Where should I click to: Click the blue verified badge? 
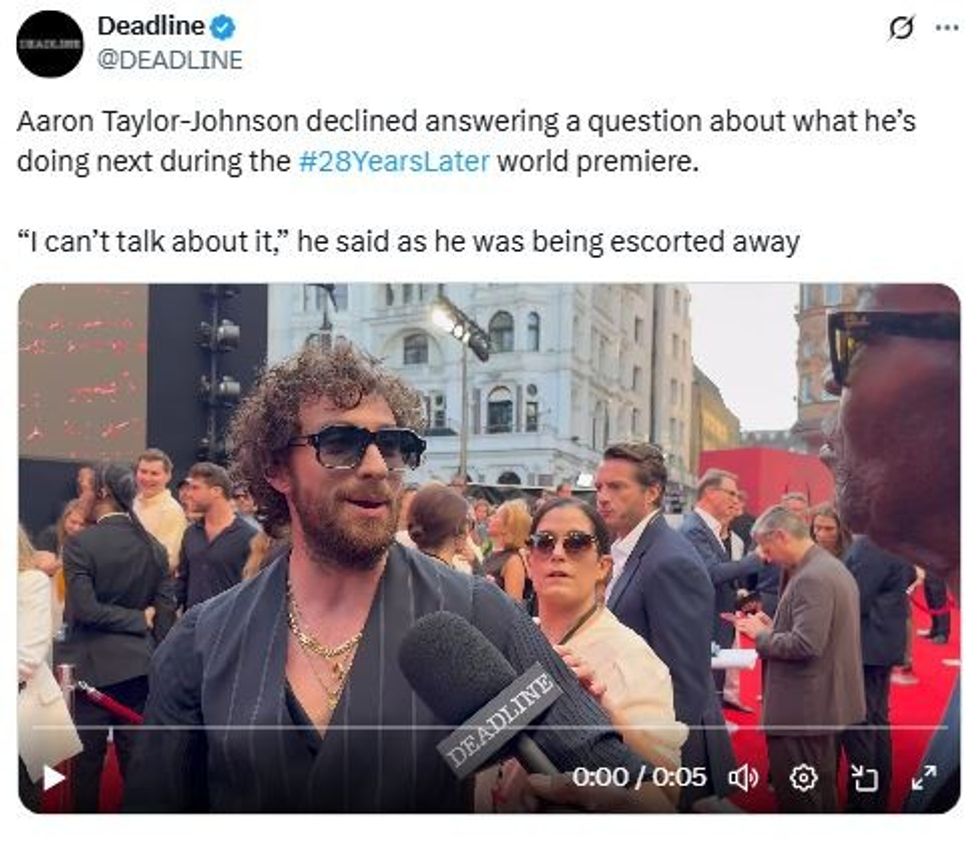222,27
